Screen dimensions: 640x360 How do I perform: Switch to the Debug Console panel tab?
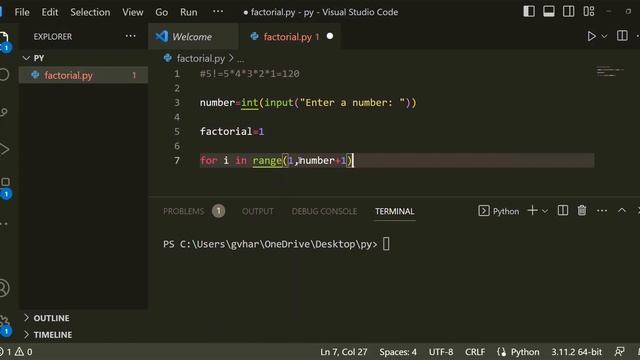324,211
